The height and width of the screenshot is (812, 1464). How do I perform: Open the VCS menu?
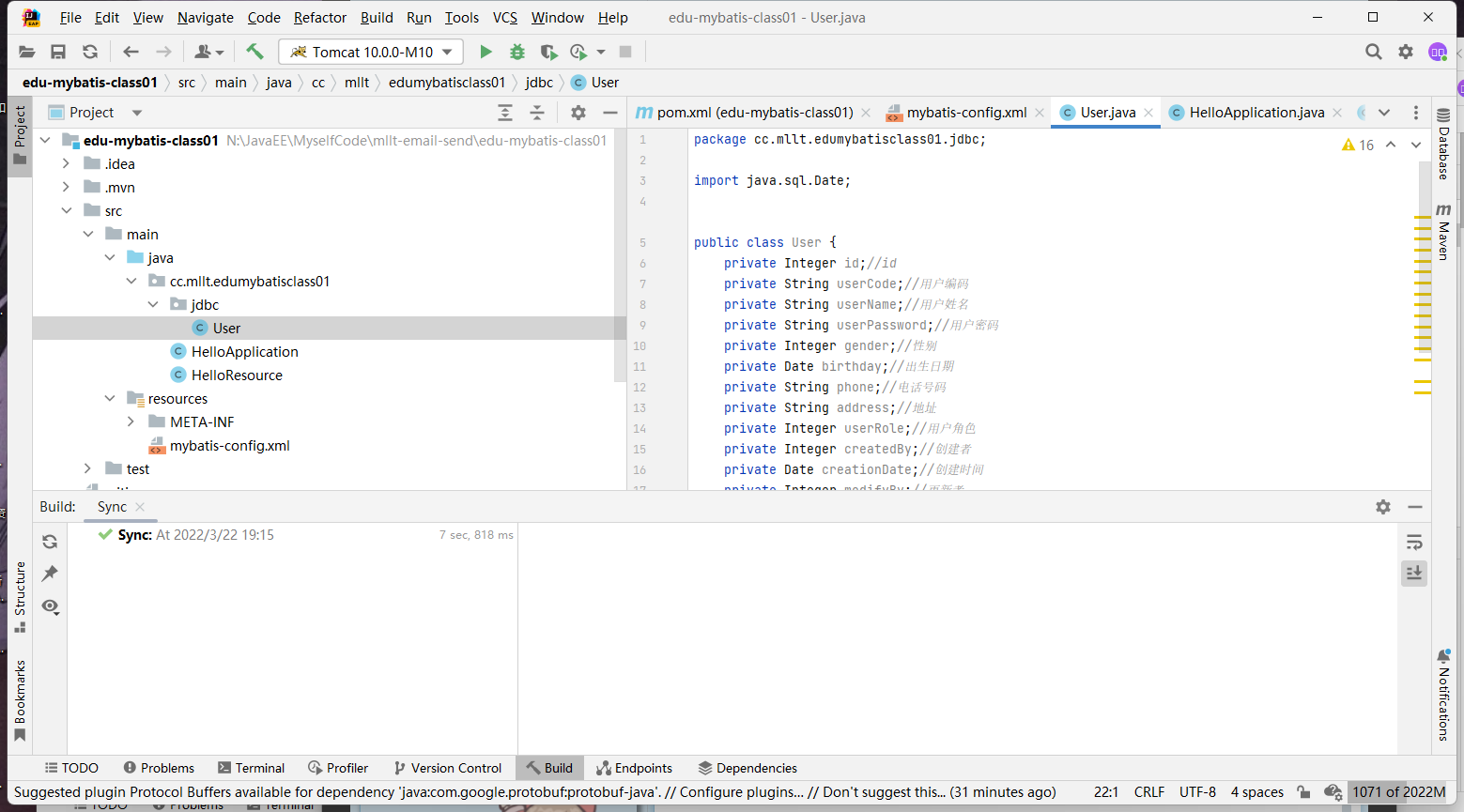pos(505,17)
